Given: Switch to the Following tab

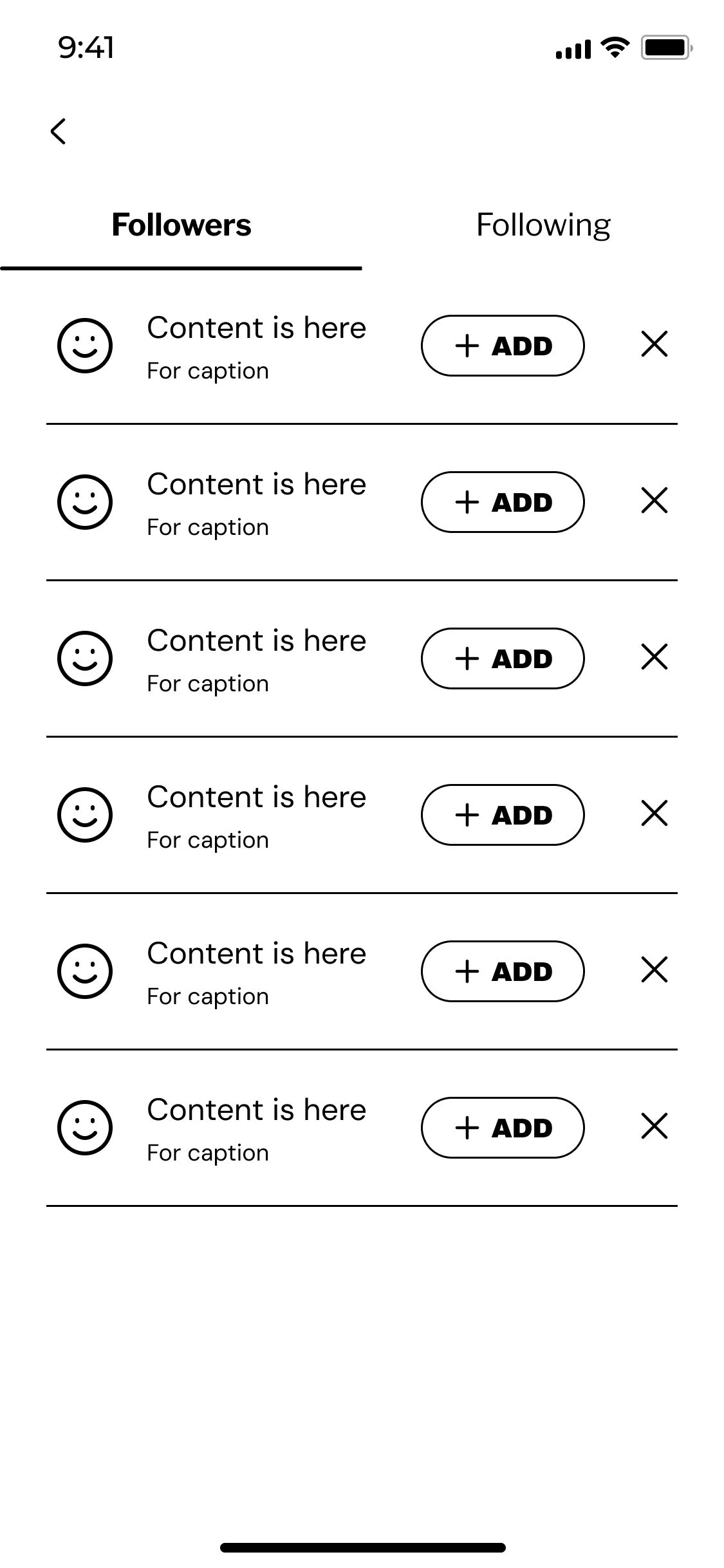Looking at the screenshot, I should 543,225.
